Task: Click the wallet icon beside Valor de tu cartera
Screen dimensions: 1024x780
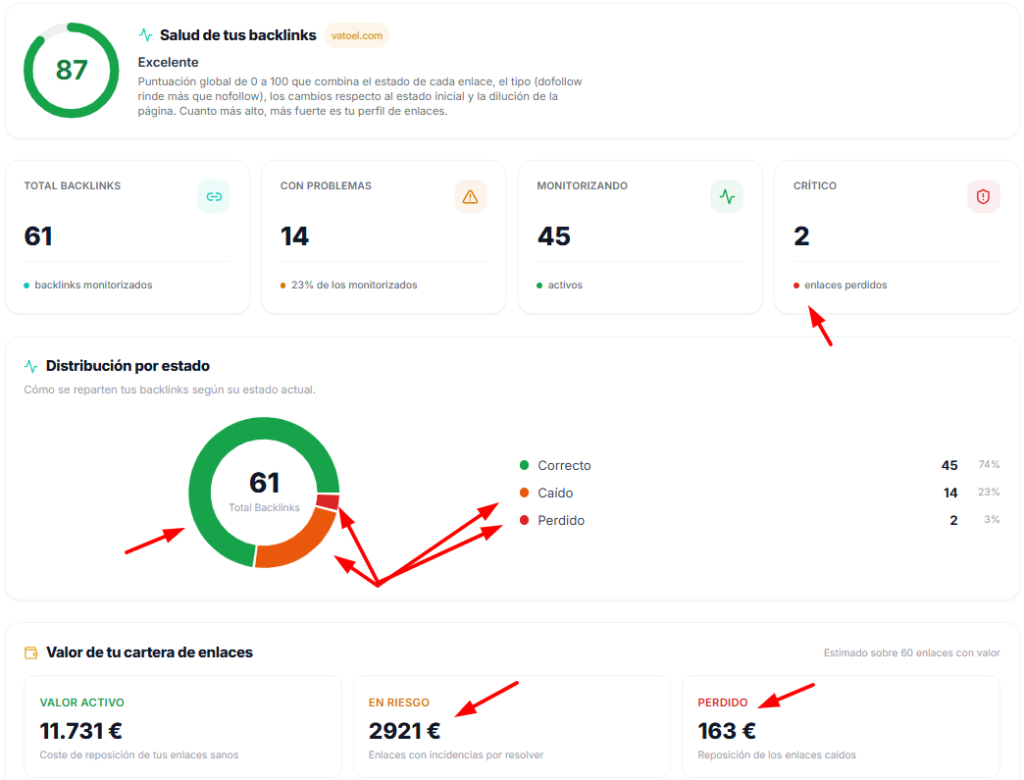Action: pyautogui.click(x=31, y=653)
